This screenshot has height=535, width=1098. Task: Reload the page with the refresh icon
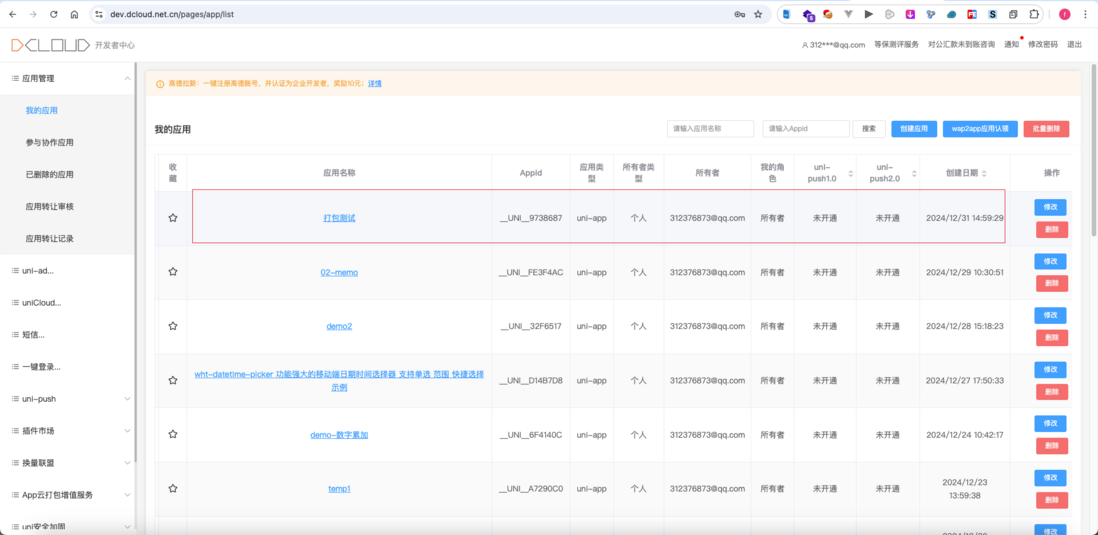pos(54,14)
